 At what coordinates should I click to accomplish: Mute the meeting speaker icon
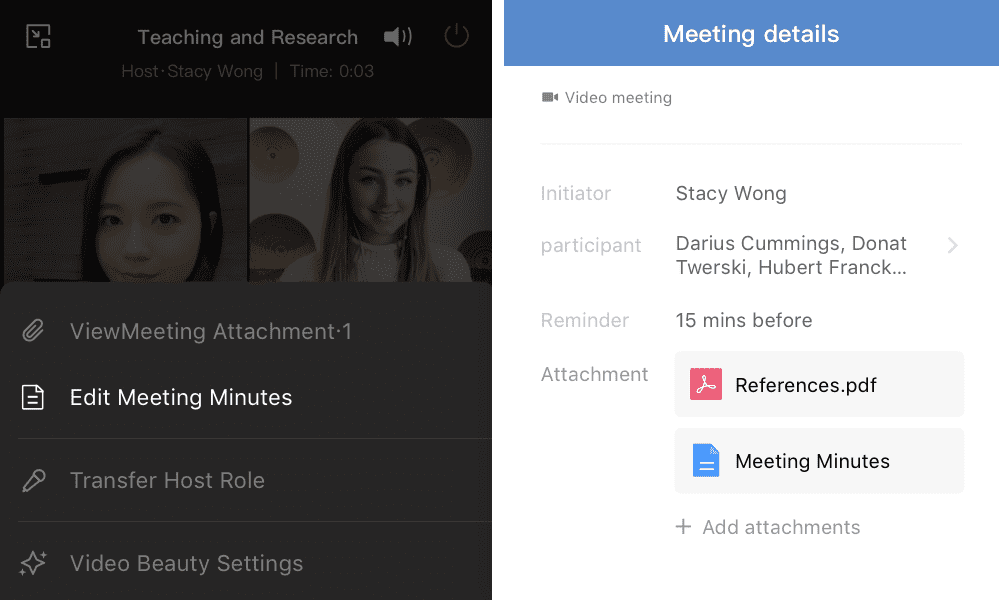pyautogui.click(x=398, y=36)
